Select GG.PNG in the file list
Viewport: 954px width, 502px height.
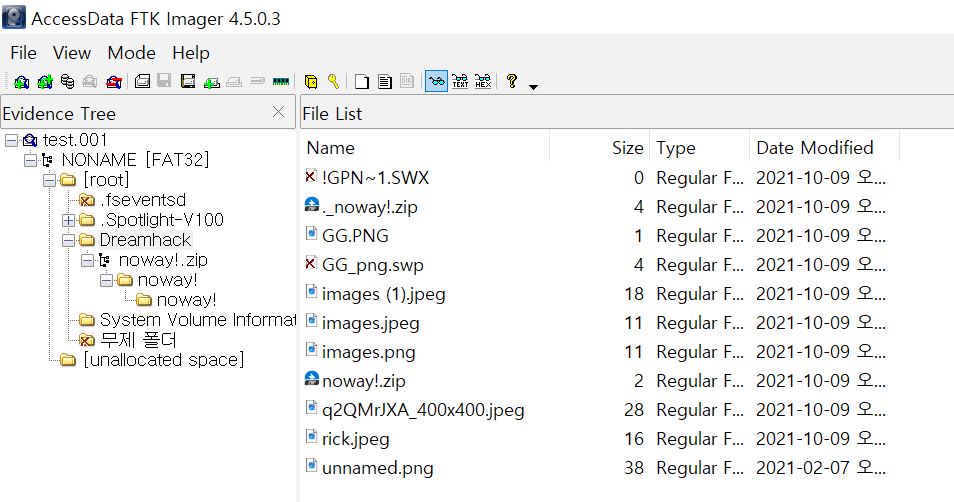[x=355, y=235]
